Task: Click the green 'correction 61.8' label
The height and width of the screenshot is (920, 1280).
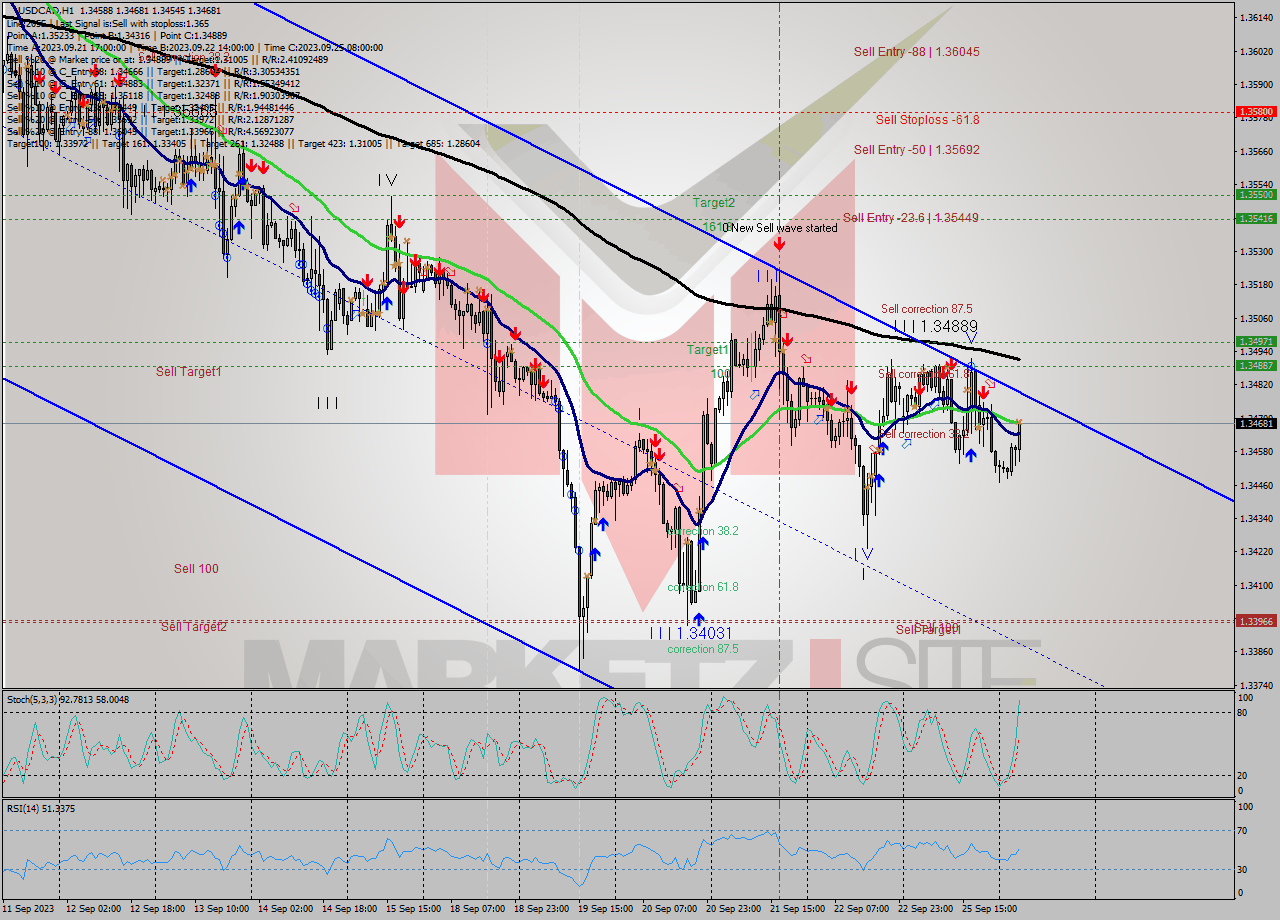Action: coord(703,587)
